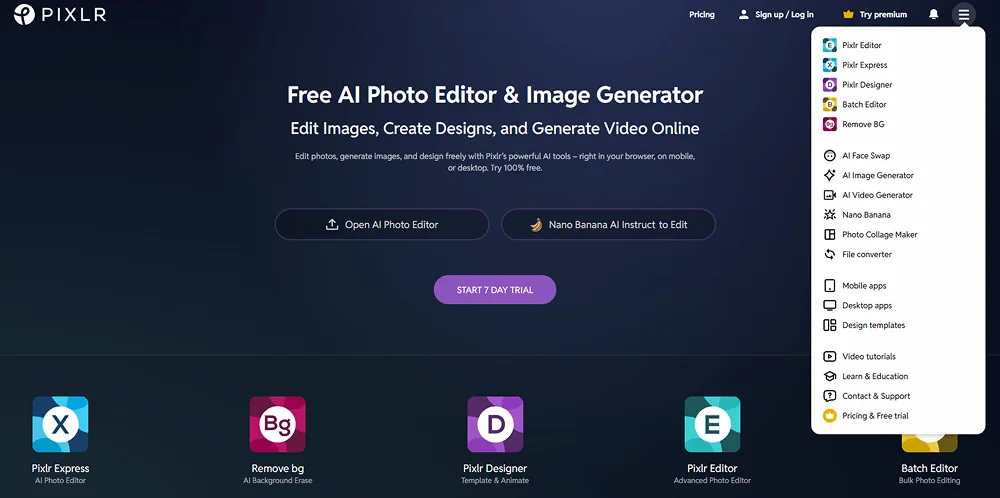Viewport: 1000px width, 498px height.
Task: Collapse the hamburger menu
Action: pos(964,14)
